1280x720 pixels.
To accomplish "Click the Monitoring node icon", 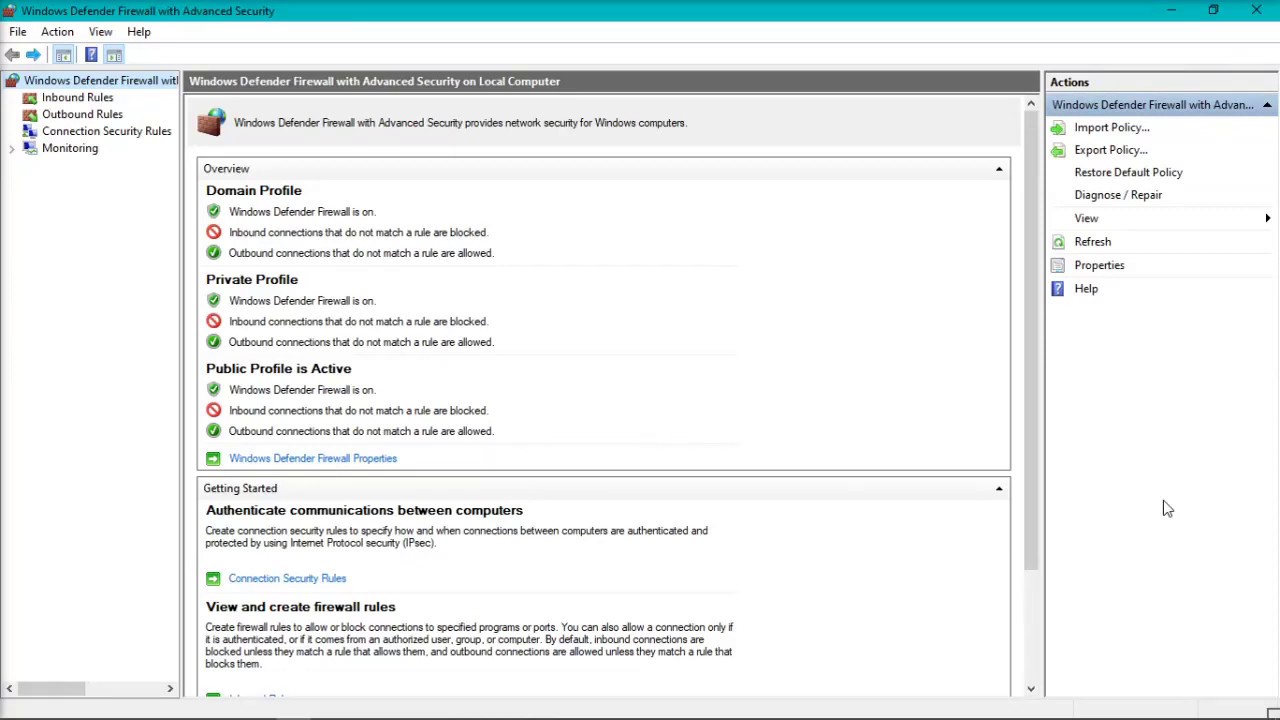I will (x=30, y=148).
